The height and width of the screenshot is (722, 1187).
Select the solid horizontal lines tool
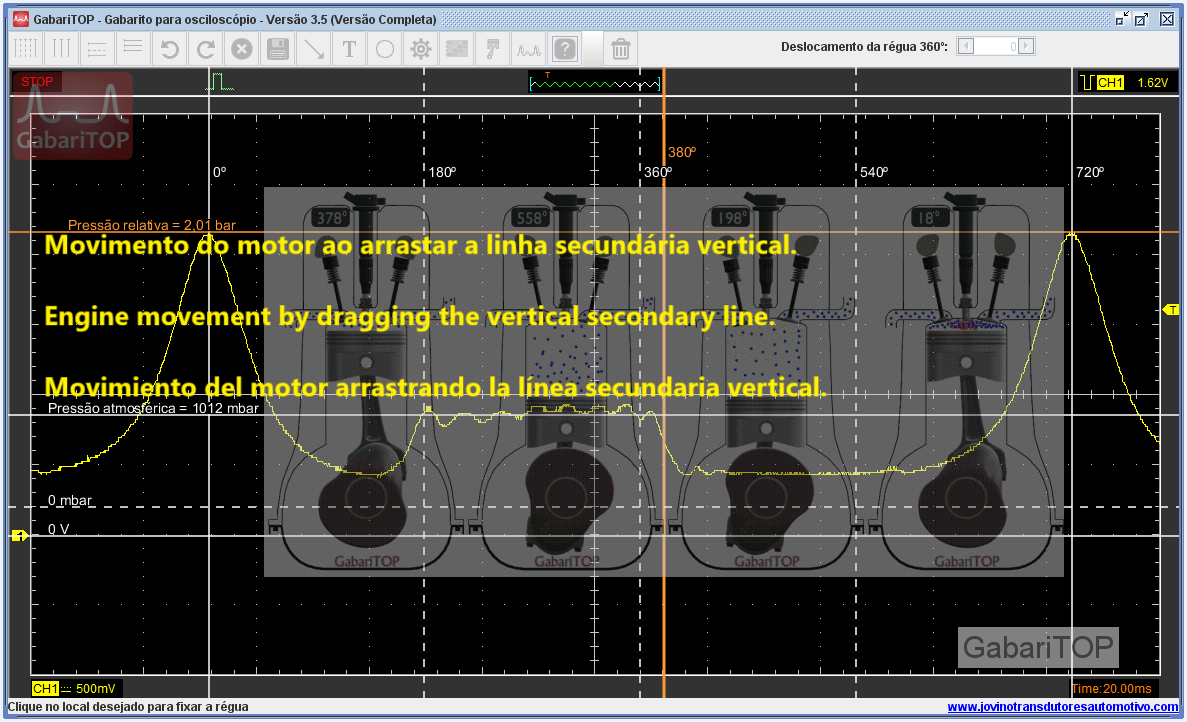tap(132, 49)
